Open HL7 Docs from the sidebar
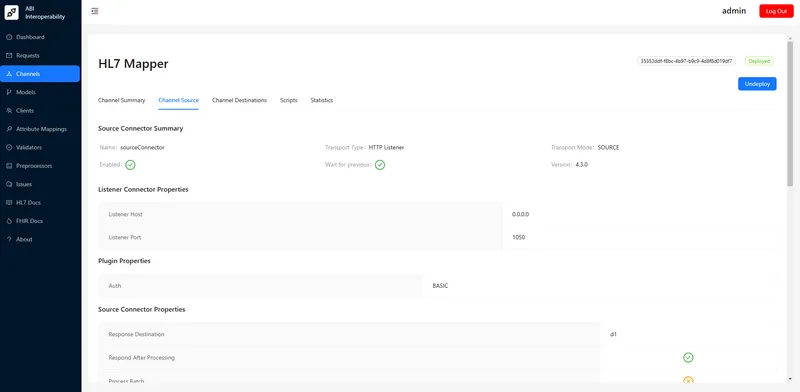The width and height of the screenshot is (800, 392). click(x=40, y=203)
